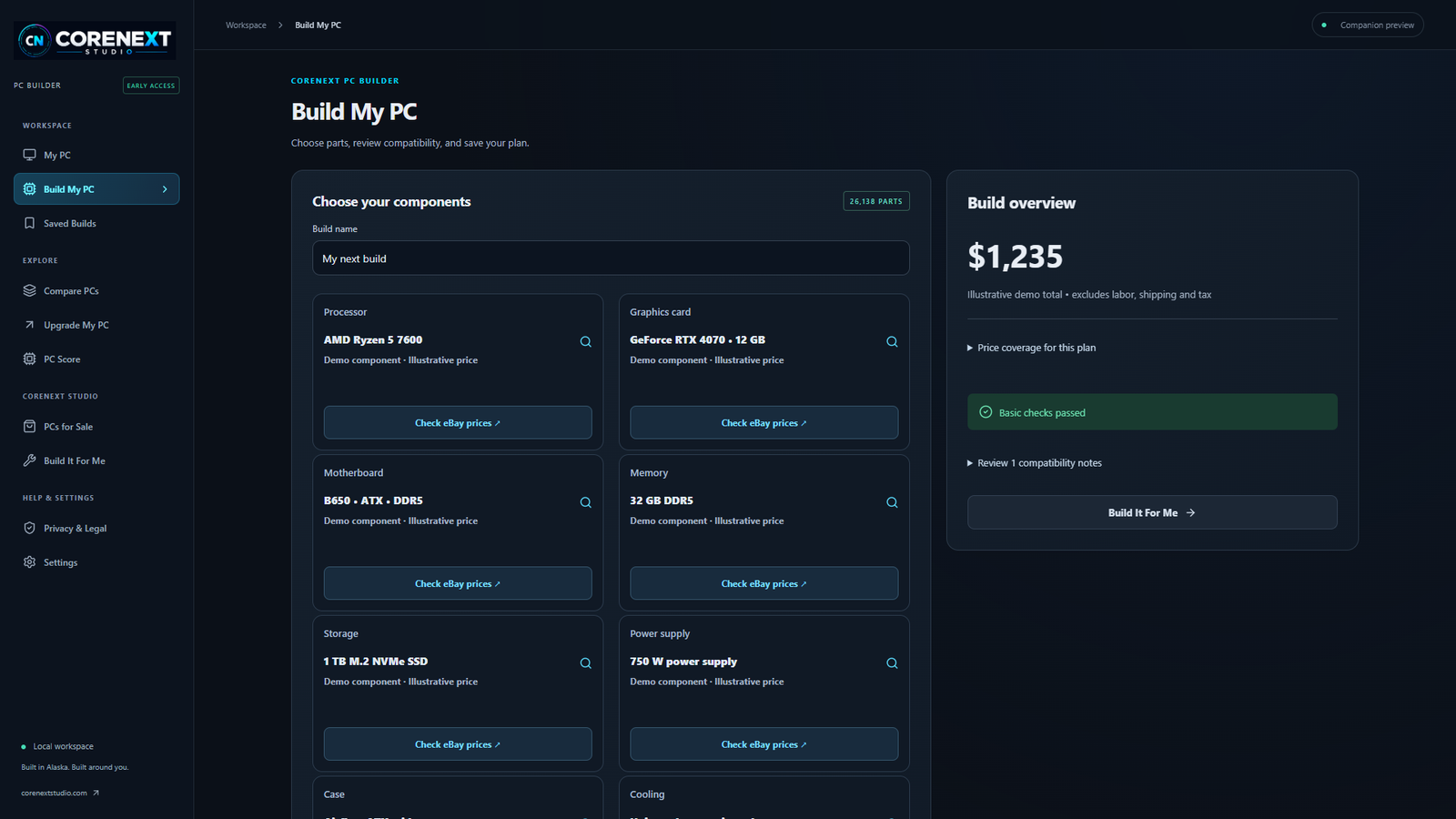Viewport: 1456px width, 819px height.
Task: Search motherboards with the magnifier icon
Action: pos(586,503)
